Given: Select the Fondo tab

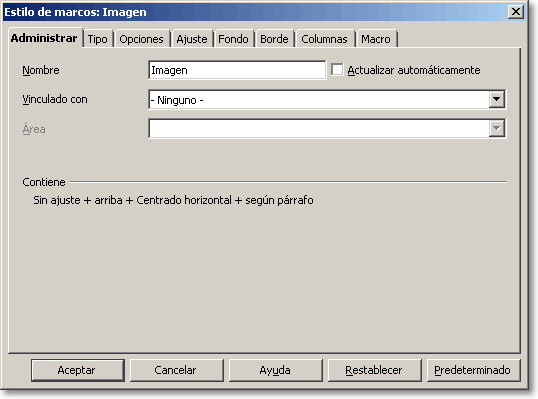Looking at the screenshot, I should click(233, 39).
